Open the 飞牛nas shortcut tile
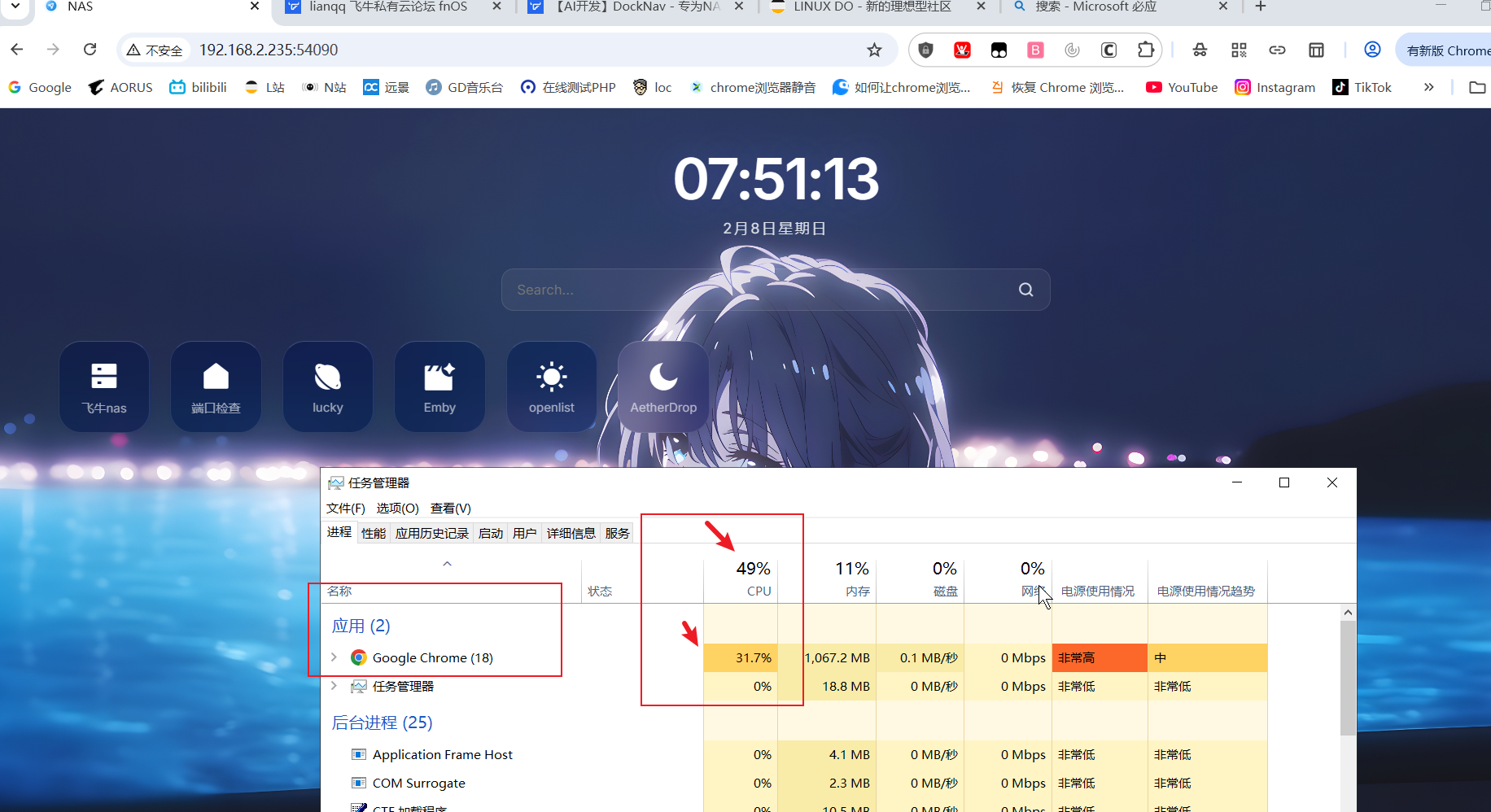This screenshot has width=1491, height=812. pyautogui.click(x=104, y=386)
